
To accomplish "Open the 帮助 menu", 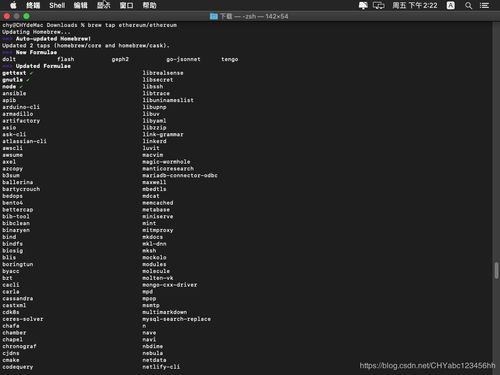I will coord(149,5).
